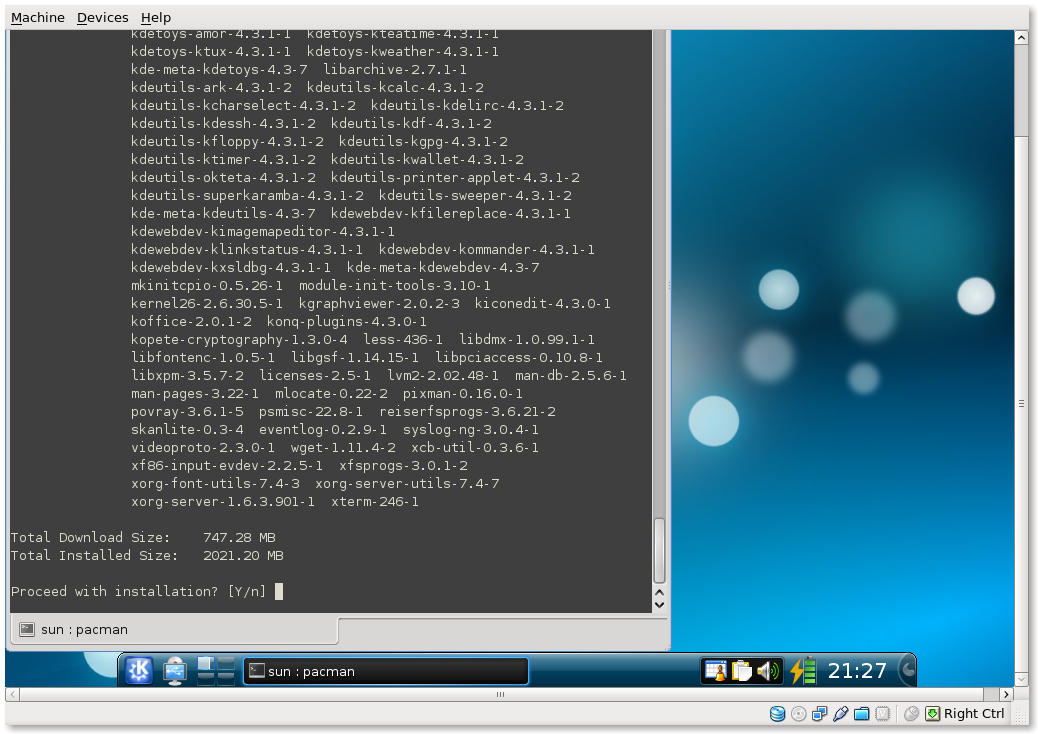1038x734 pixels.
Task: Open the Devices menu
Action: tap(103, 17)
